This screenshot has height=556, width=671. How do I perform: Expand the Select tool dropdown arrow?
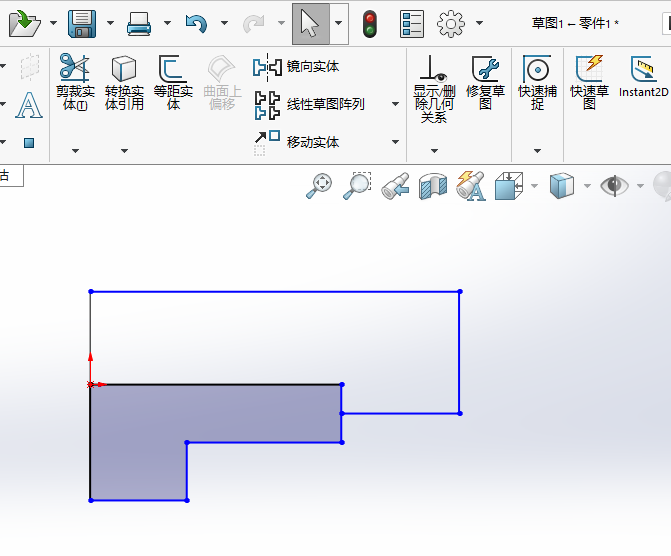point(338,23)
